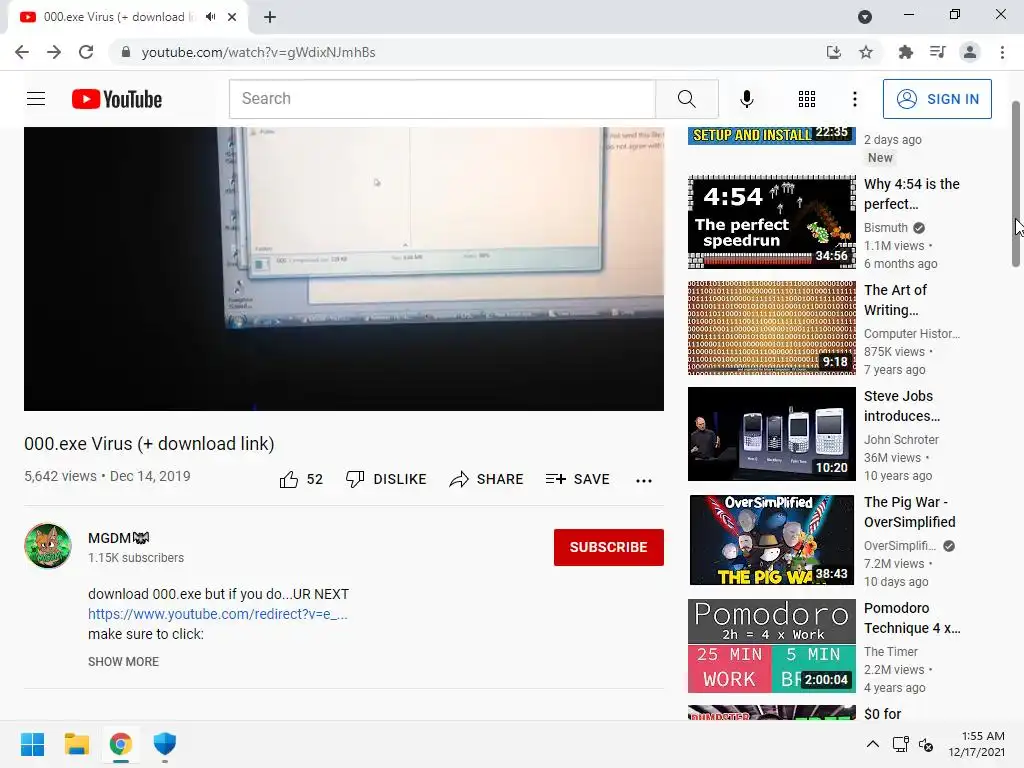The image size is (1024, 768).
Task: Subscribe to MGDM channel
Action: [609, 547]
